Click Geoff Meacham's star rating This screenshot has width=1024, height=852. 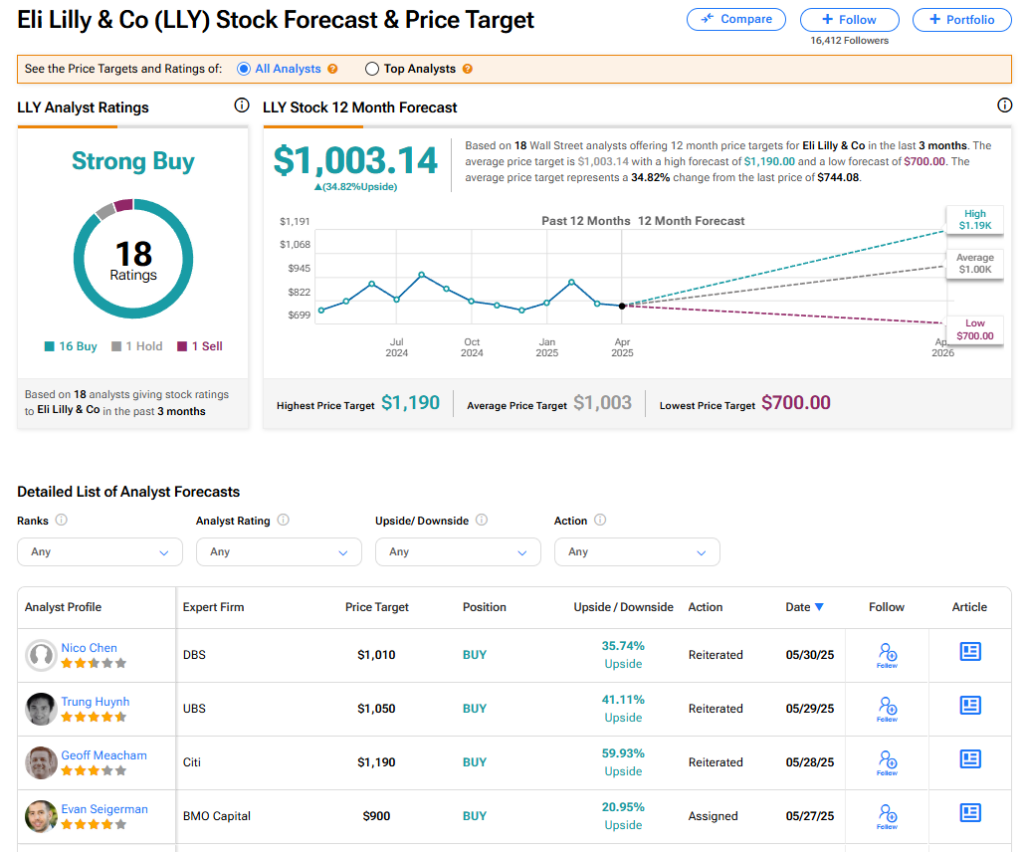pyautogui.click(x=93, y=770)
